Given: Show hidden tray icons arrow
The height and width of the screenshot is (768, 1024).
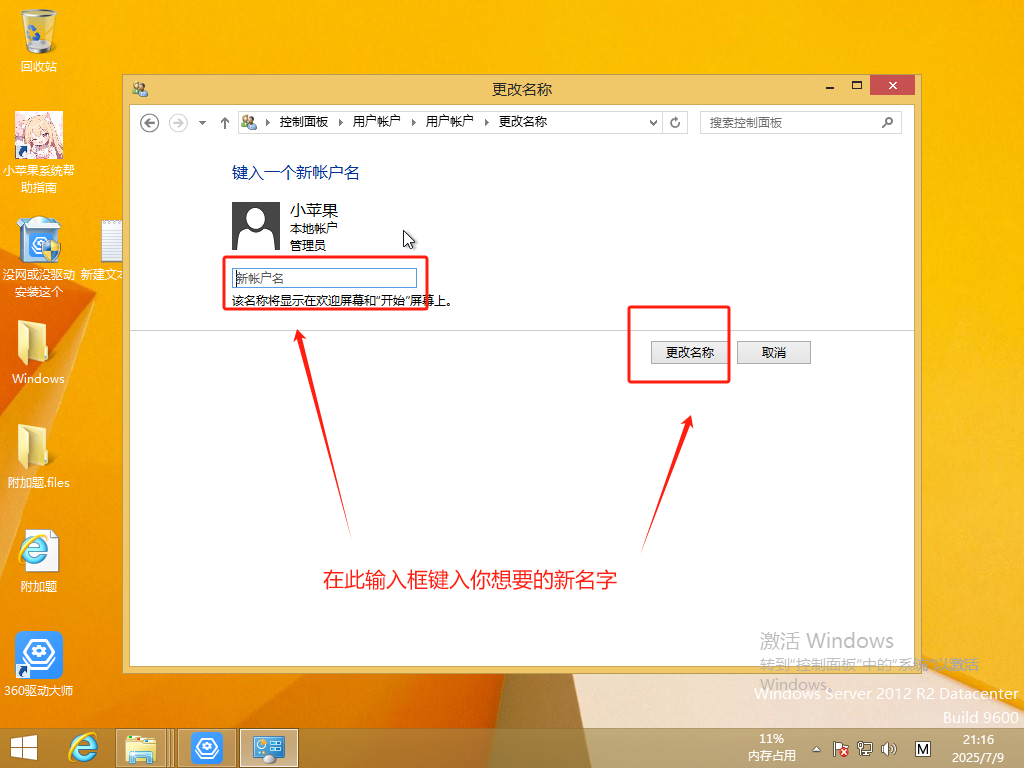Looking at the screenshot, I should click(x=816, y=749).
